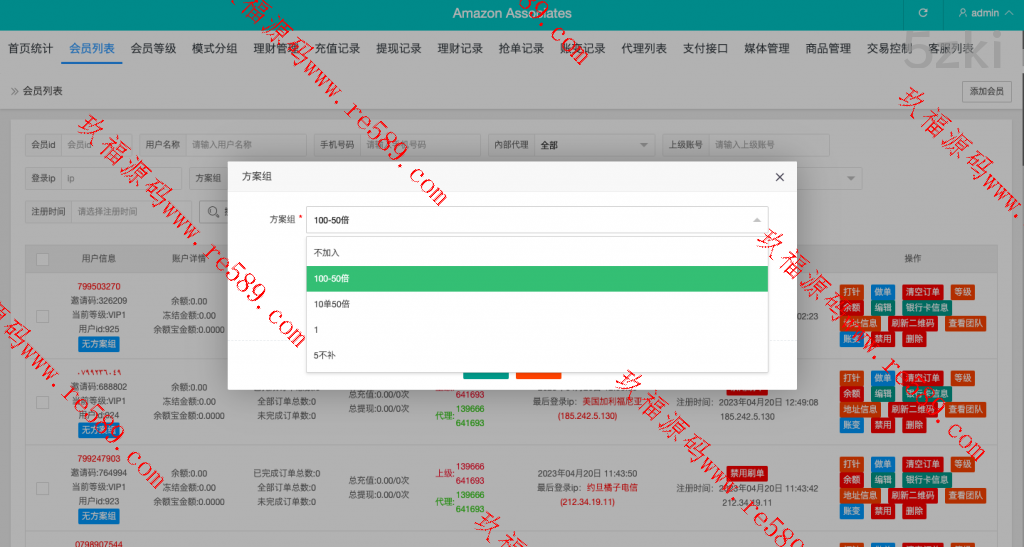Viewport: 1024px width, 547px height.
Task: Close the 方案组 dialog with X
Action: click(x=780, y=176)
